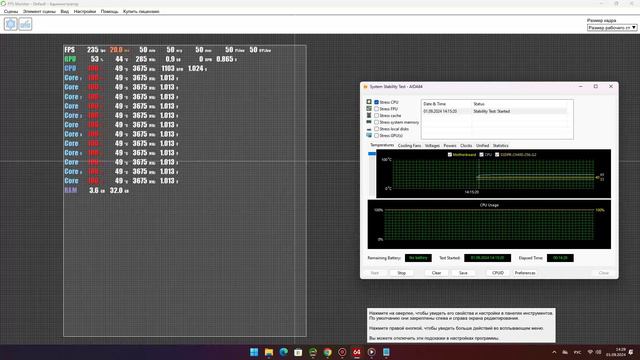This screenshot has height=360, width=640.
Task: Open the notification bell in the tray
Action: pos(631,352)
